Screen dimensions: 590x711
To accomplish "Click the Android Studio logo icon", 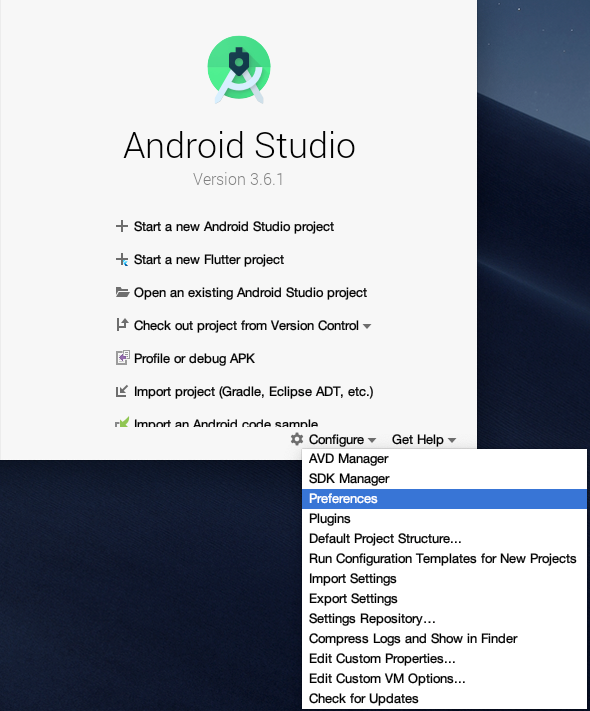I will point(239,69).
